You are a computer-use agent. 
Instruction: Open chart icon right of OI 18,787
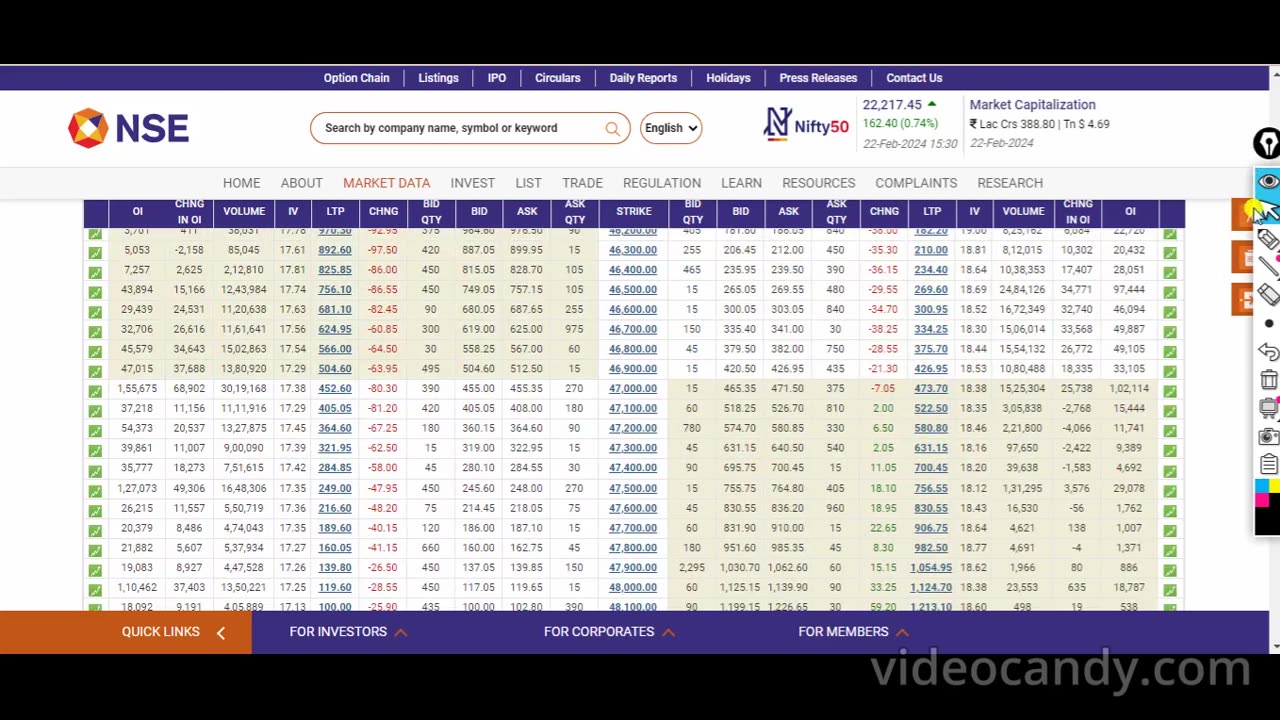(1170, 590)
